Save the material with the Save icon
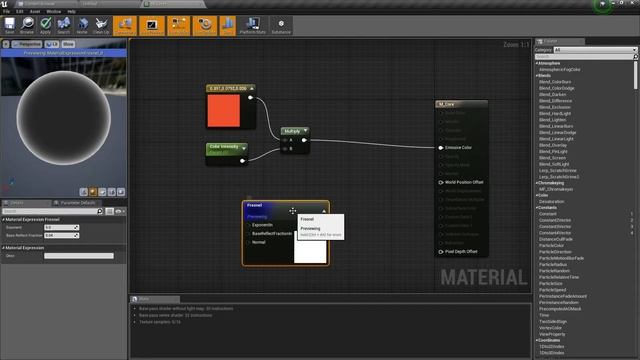Screen dimensions: 640x360 click(9, 26)
